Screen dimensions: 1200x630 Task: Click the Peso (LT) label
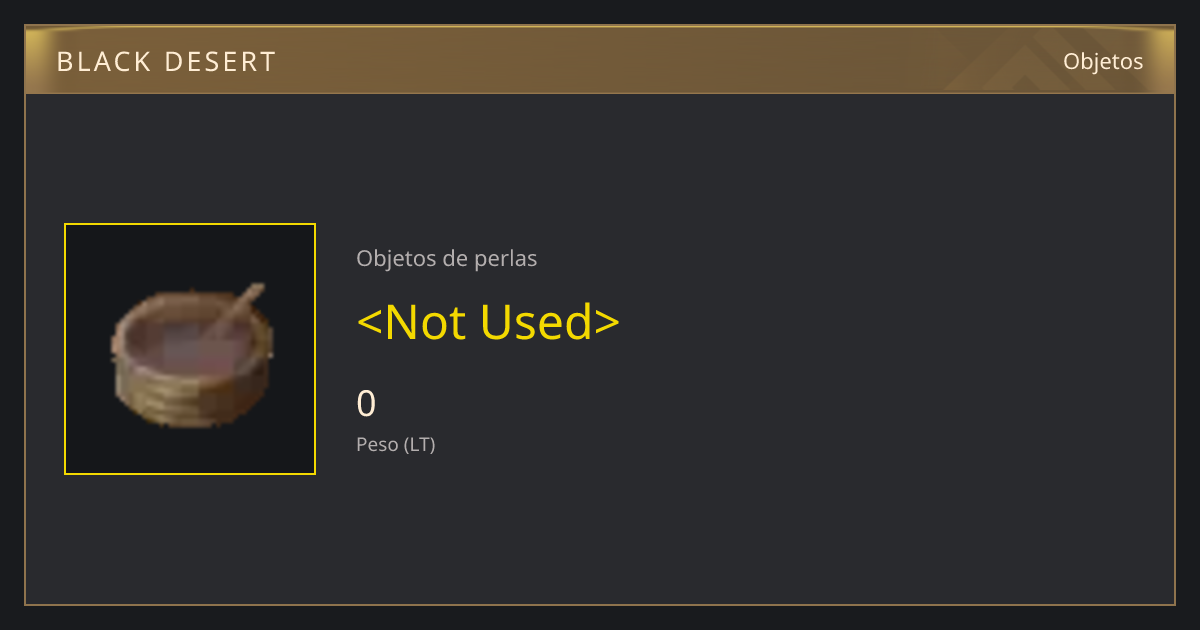[396, 445]
